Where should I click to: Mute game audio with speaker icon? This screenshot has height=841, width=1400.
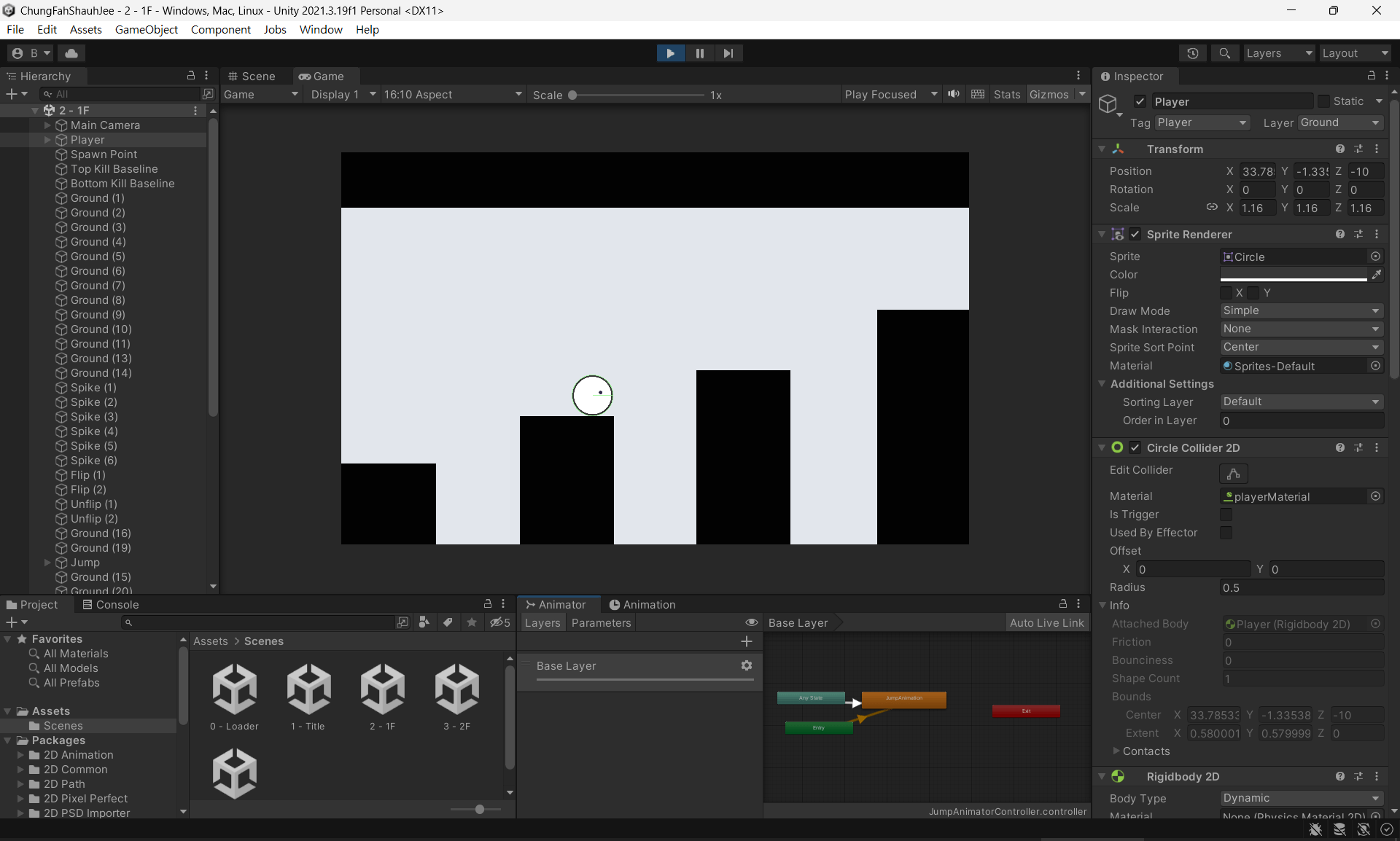point(953,94)
